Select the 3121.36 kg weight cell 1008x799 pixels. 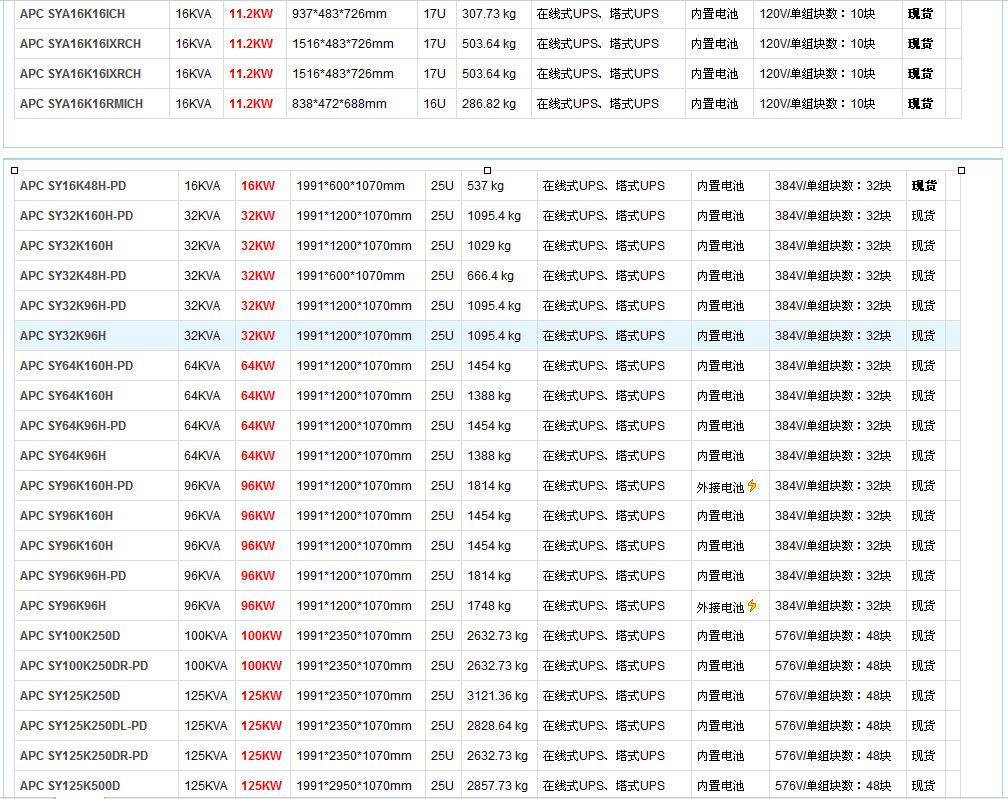497,696
